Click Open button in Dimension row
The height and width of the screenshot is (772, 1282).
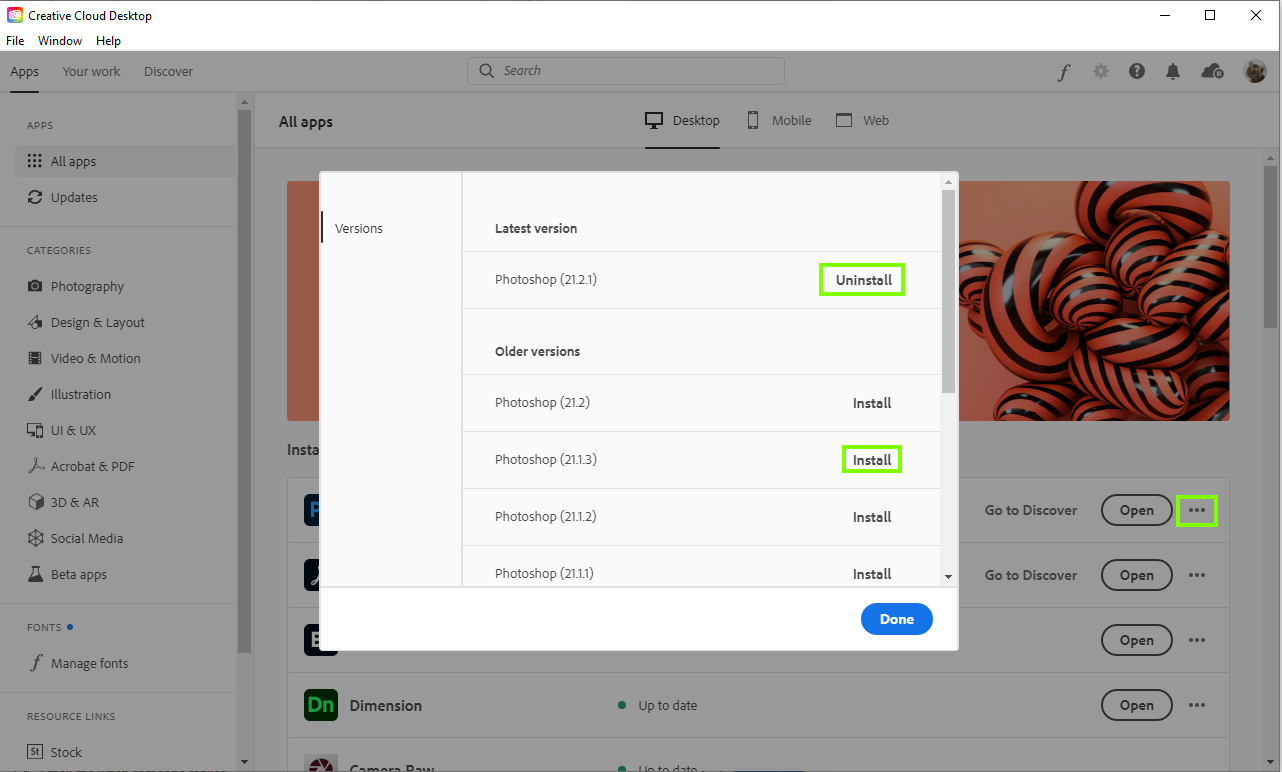click(1136, 705)
